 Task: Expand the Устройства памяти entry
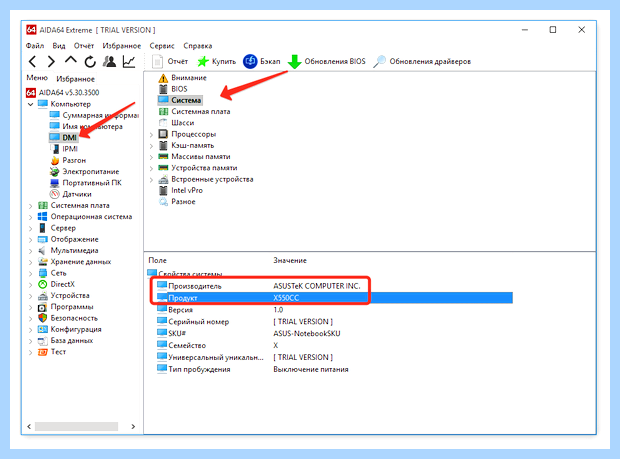click(x=151, y=169)
